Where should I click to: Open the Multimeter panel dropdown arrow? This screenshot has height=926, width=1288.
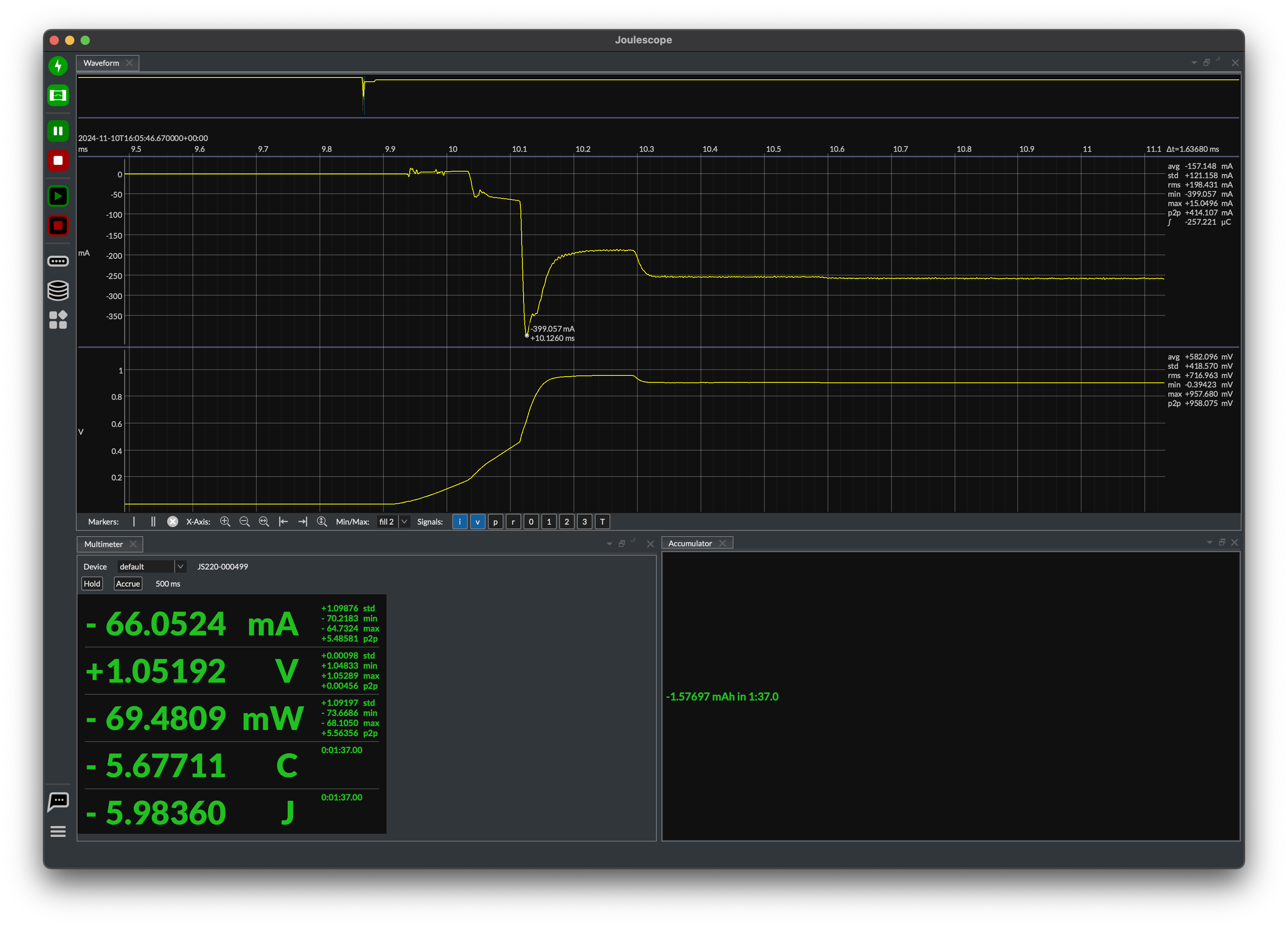tap(610, 544)
